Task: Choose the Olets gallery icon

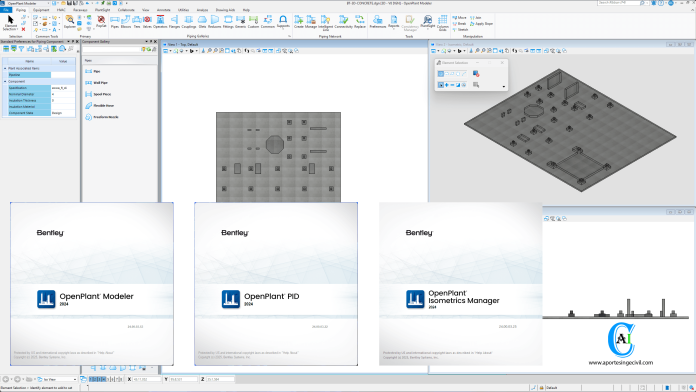Action: coord(202,21)
